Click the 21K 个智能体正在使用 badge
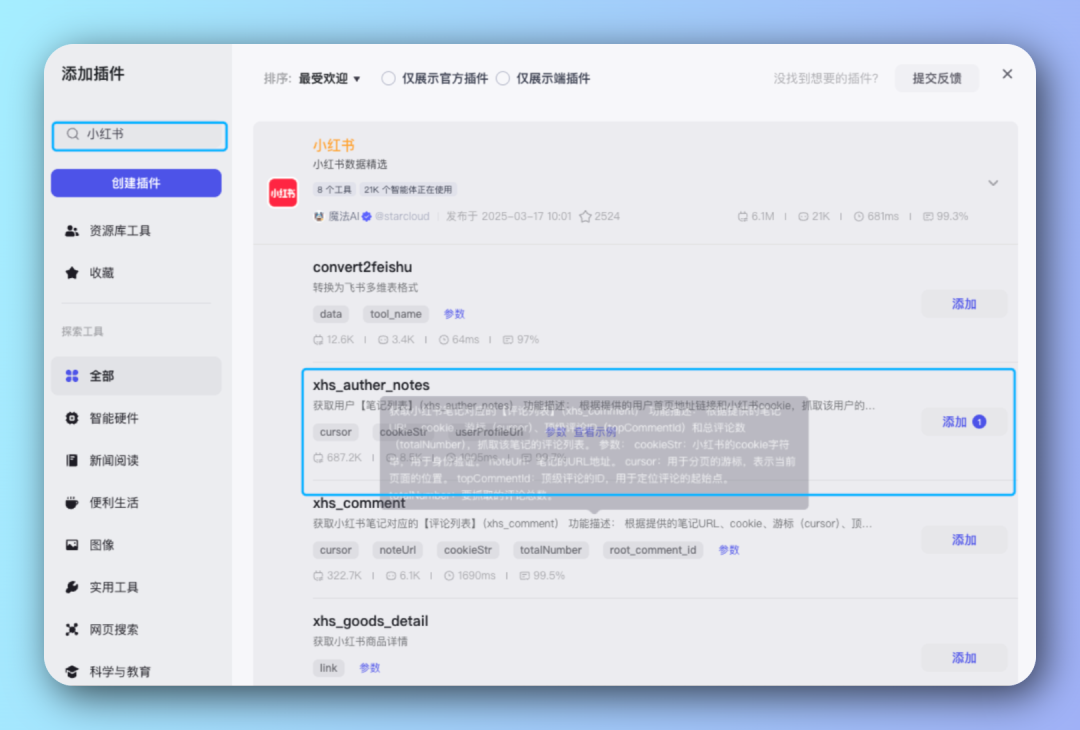This screenshot has height=730, width=1080. click(x=408, y=189)
